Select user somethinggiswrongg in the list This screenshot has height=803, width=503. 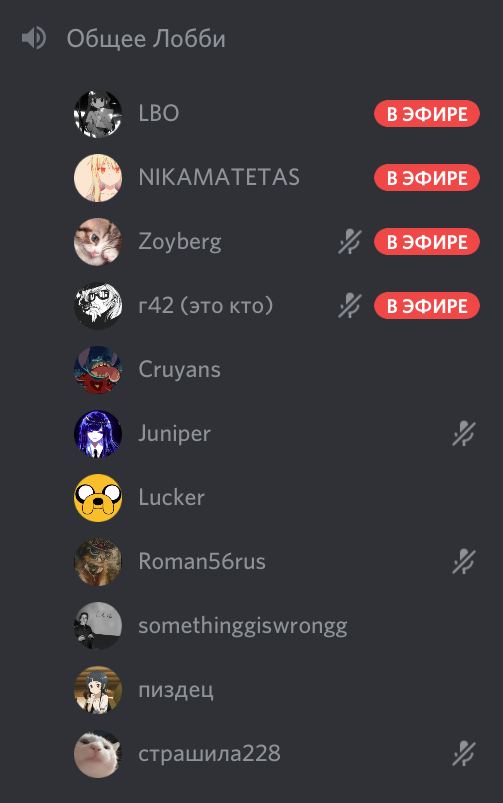[277, 626]
